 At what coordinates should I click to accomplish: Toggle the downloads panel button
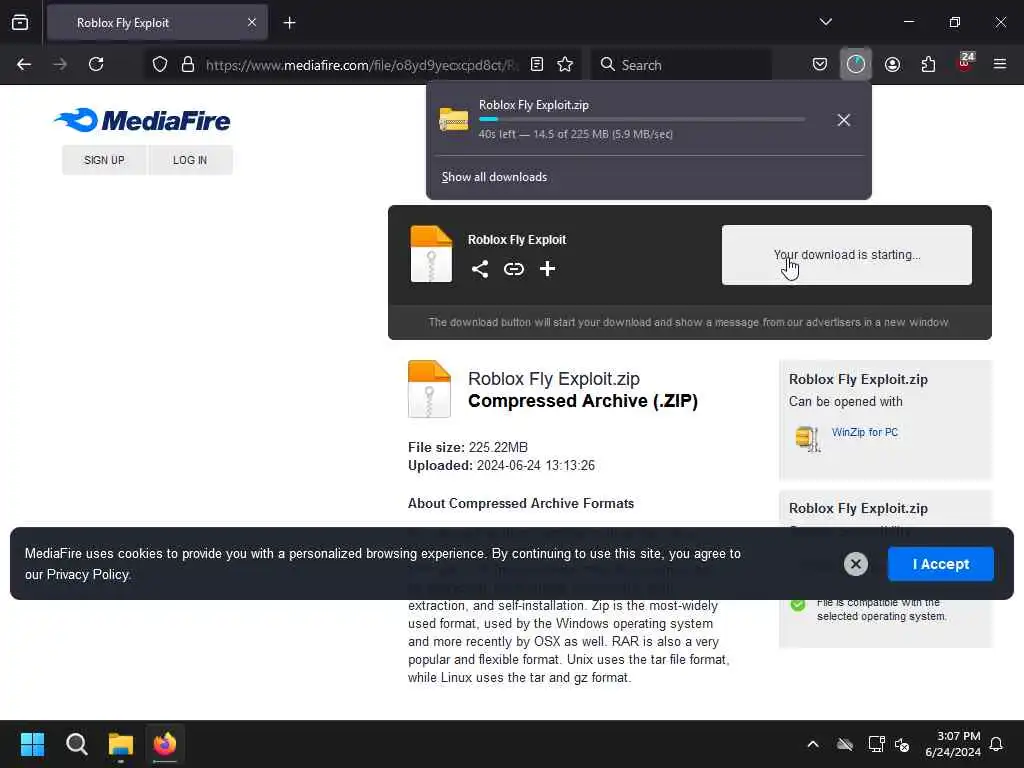coord(856,64)
